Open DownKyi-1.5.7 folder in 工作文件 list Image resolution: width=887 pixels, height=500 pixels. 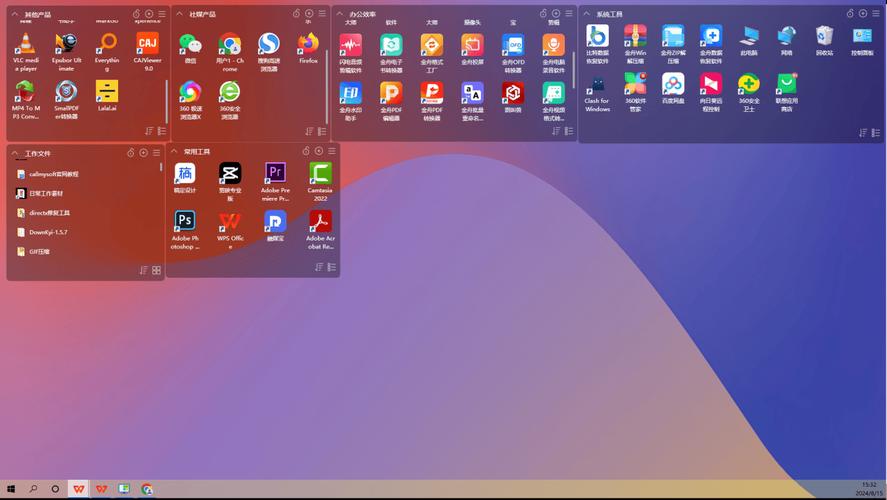47,232
